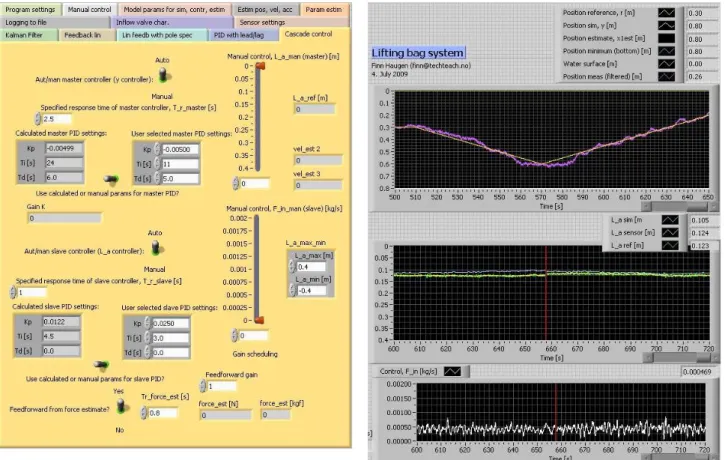Click the Gain K indicator field
Viewport: 725px width, 460px height.
coord(64,218)
